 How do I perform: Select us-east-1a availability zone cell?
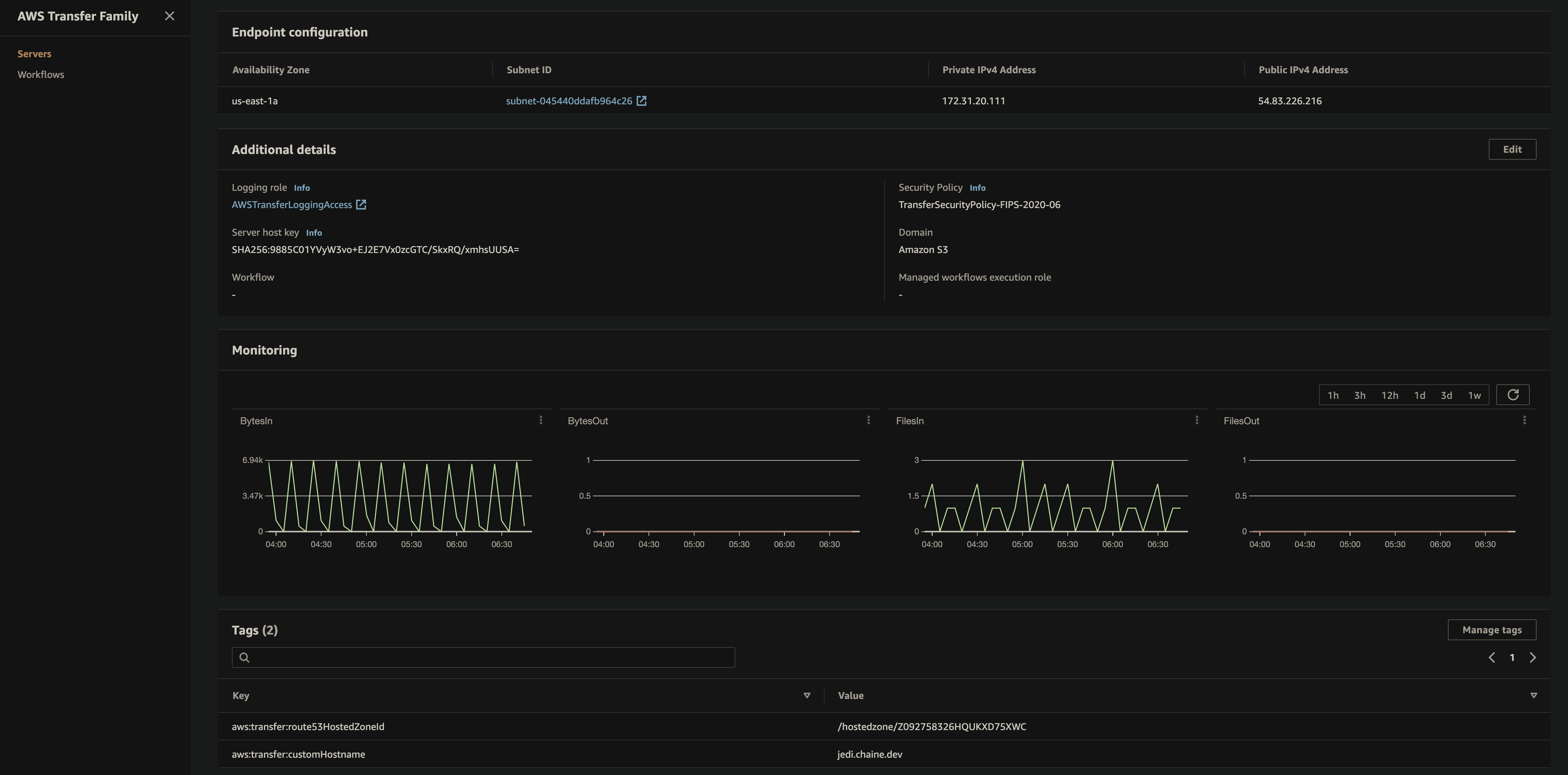255,101
